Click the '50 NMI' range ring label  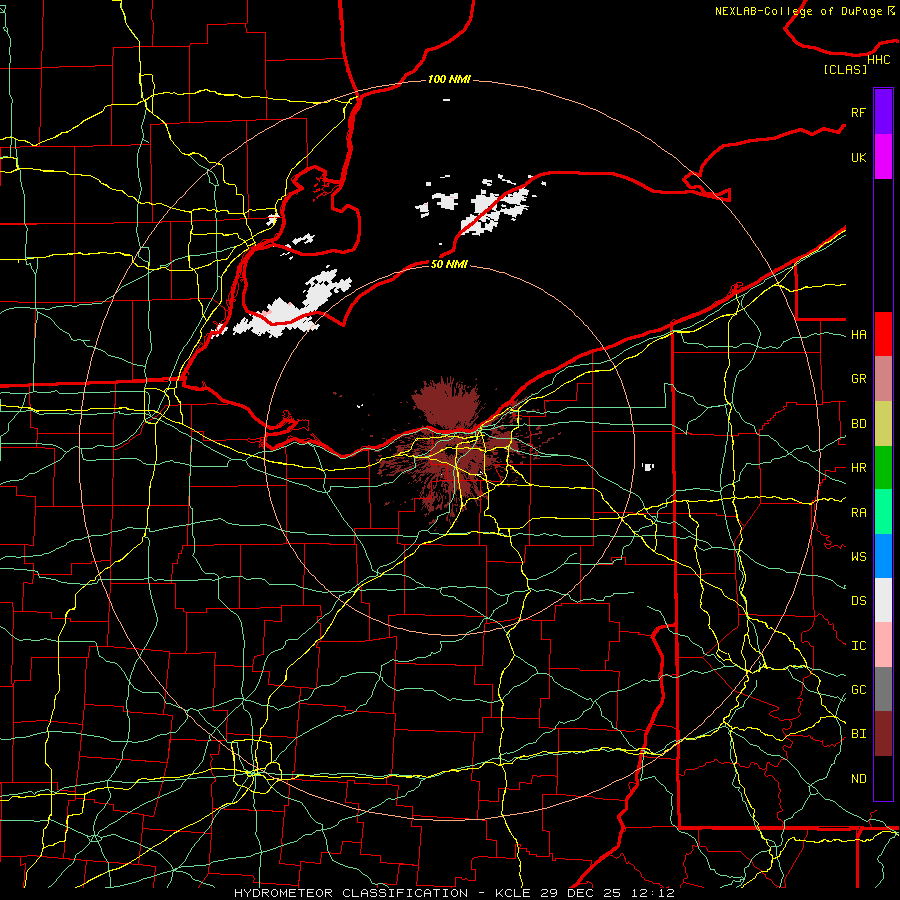click(449, 264)
